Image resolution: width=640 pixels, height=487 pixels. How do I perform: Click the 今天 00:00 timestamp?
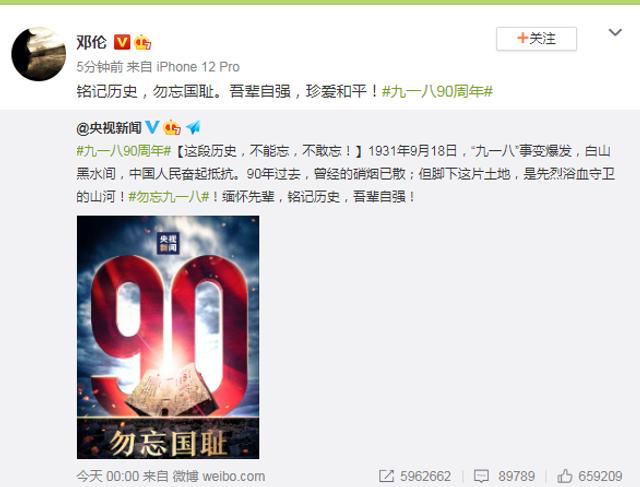[108, 476]
